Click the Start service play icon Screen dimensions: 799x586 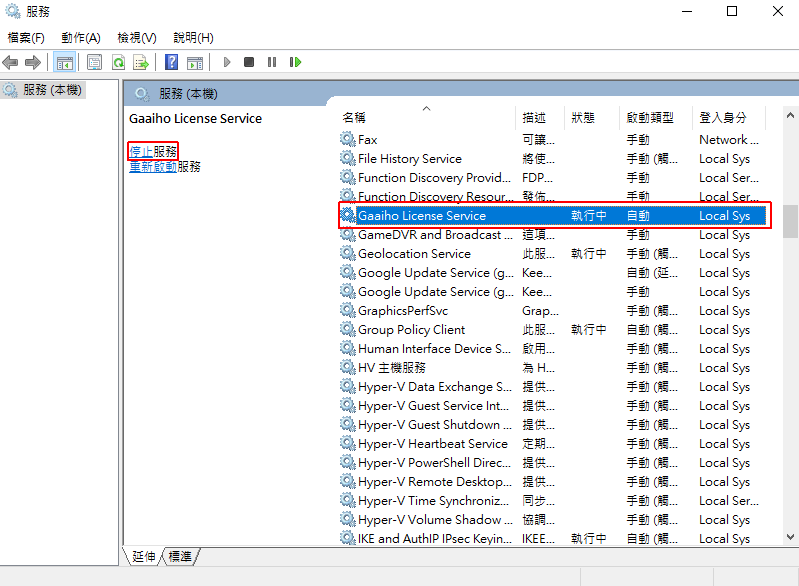[227, 62]
